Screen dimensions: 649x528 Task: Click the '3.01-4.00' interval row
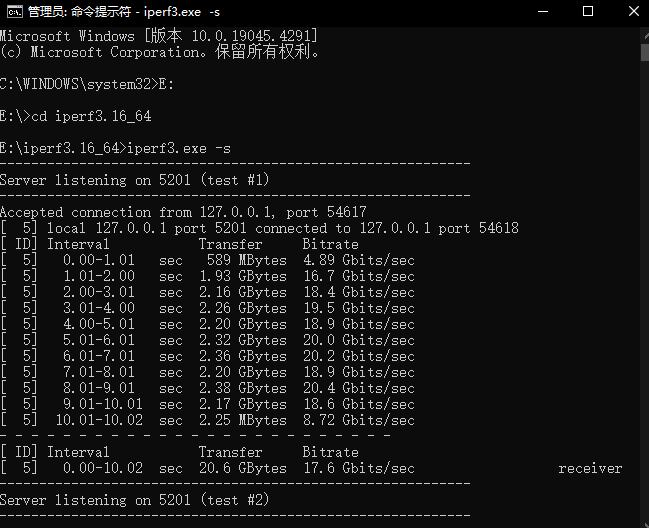point(207,308)
